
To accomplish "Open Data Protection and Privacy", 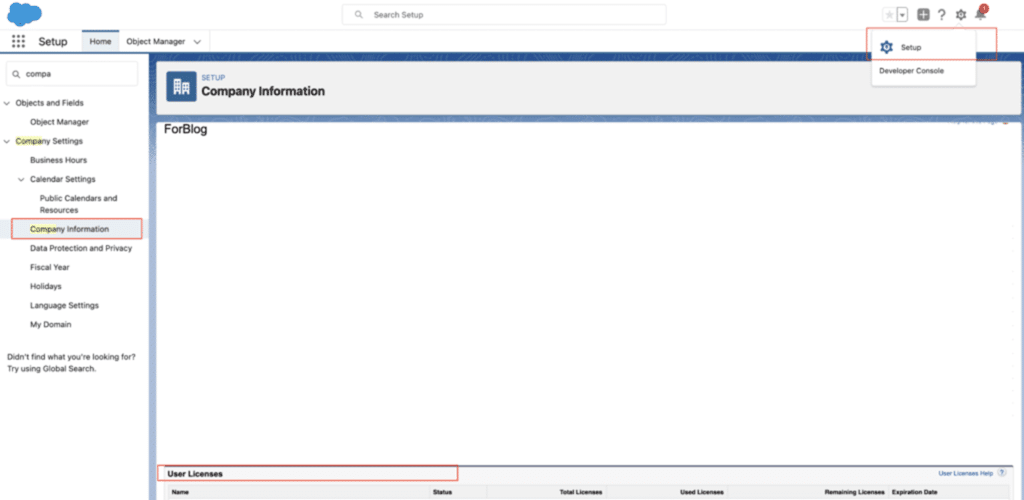I will (81, 248).
